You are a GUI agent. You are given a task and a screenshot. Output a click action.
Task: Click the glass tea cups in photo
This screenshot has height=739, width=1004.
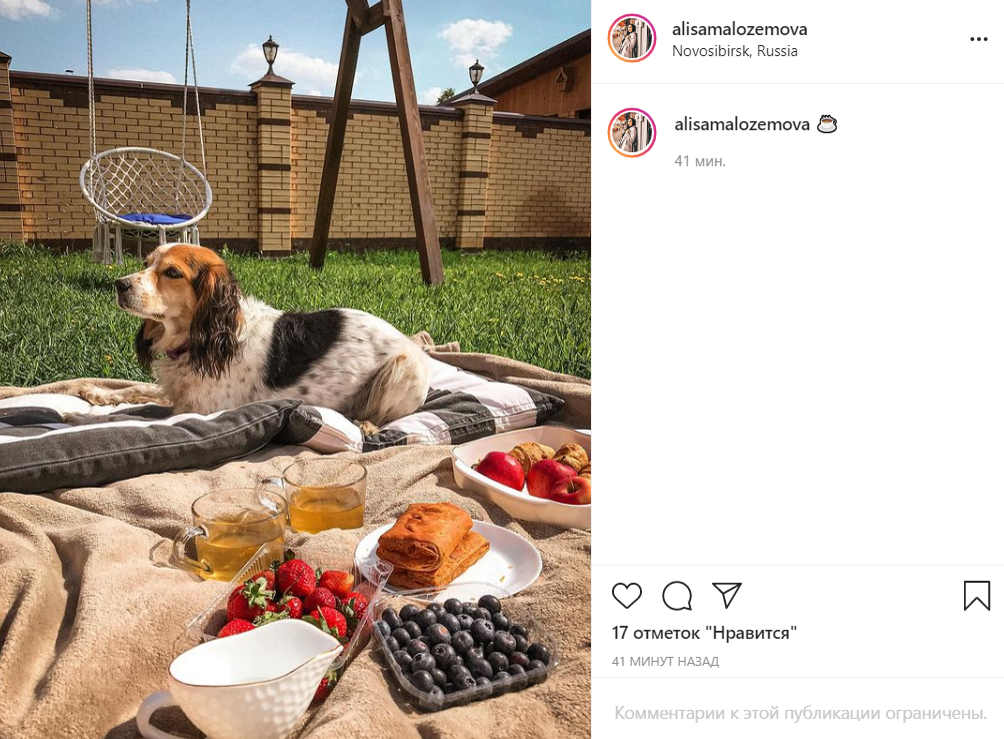[x=272, y=519]
